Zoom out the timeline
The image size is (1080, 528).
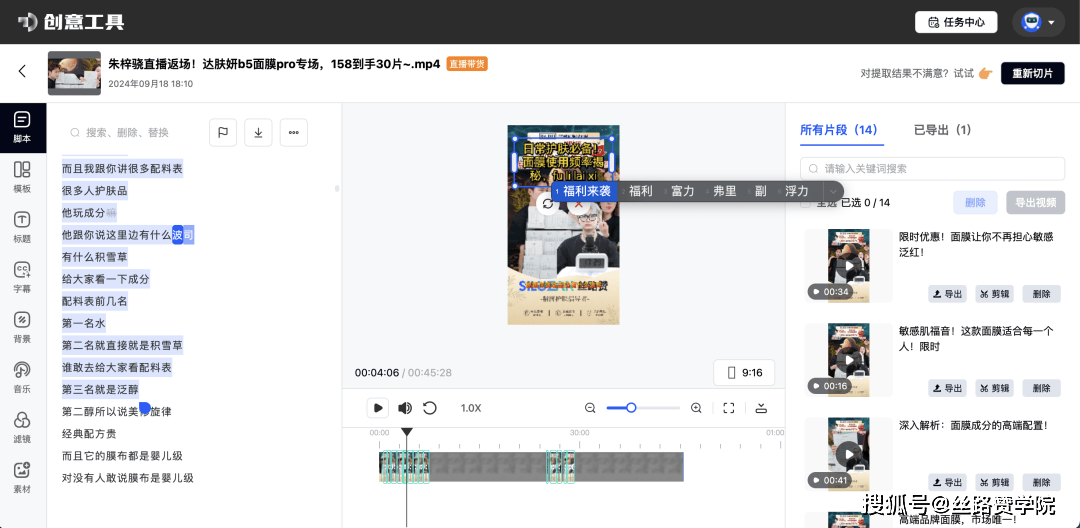tap(590, 408)
